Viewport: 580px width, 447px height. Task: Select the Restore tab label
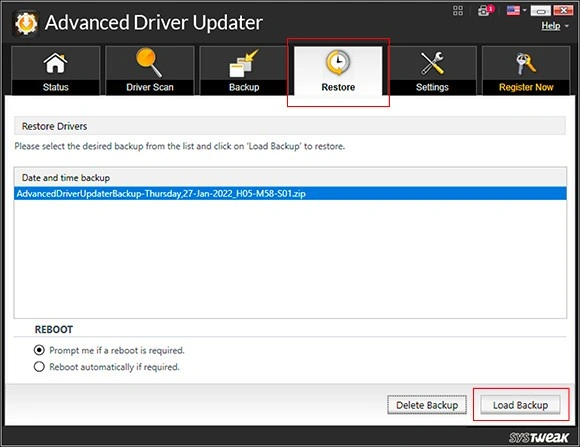coord(338,87)
